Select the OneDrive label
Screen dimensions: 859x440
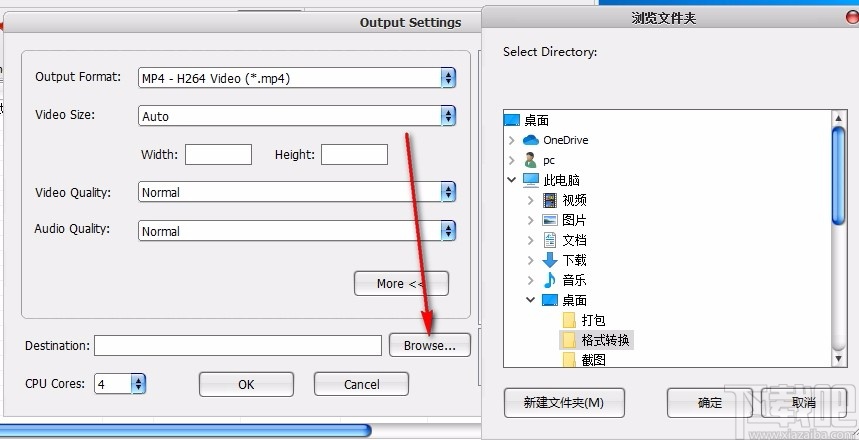(x=565, y=140)
